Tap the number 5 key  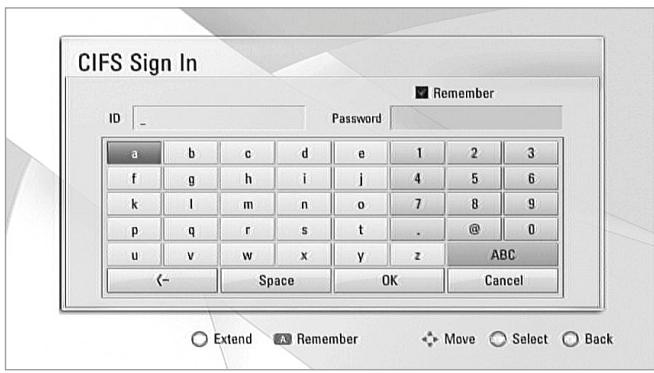474,178
